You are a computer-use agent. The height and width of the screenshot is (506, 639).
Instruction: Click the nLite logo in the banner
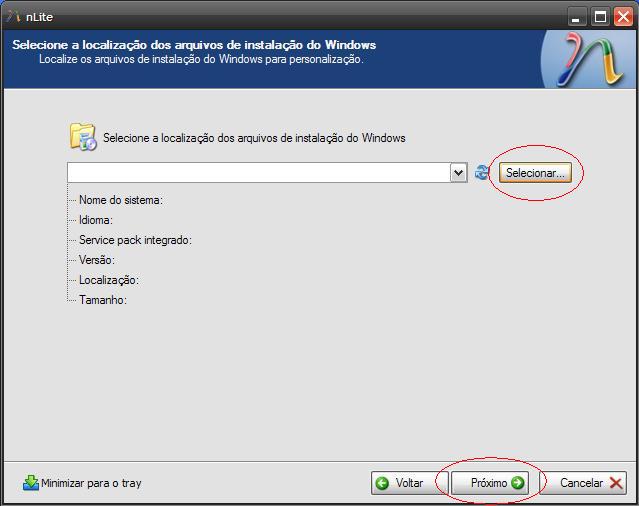click(x=589, y=59)
